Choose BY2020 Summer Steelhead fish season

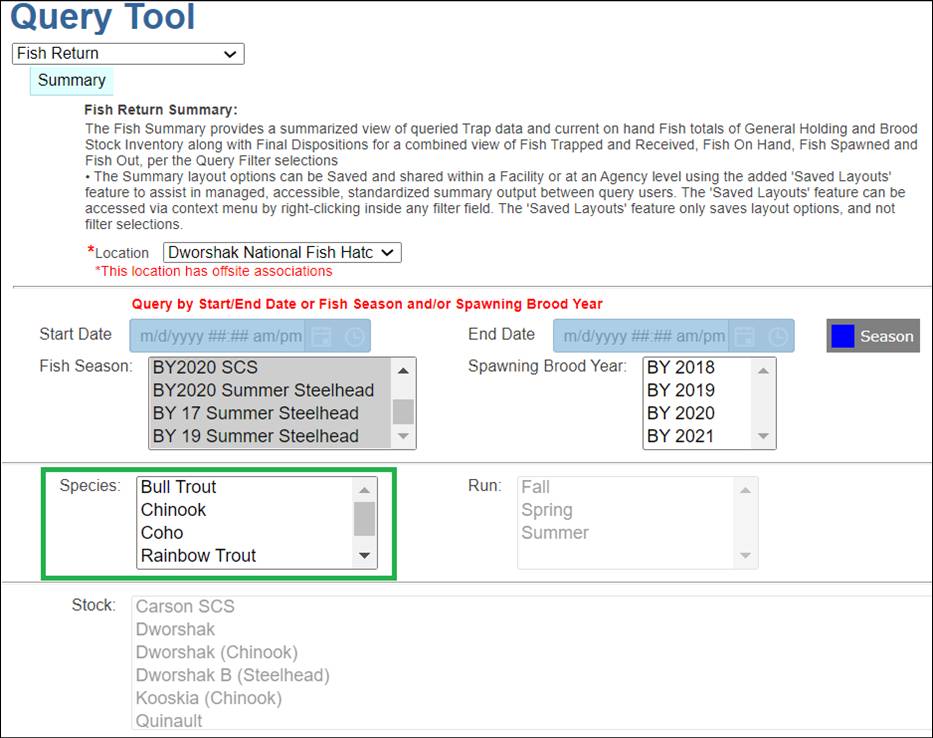coord(263,390)
